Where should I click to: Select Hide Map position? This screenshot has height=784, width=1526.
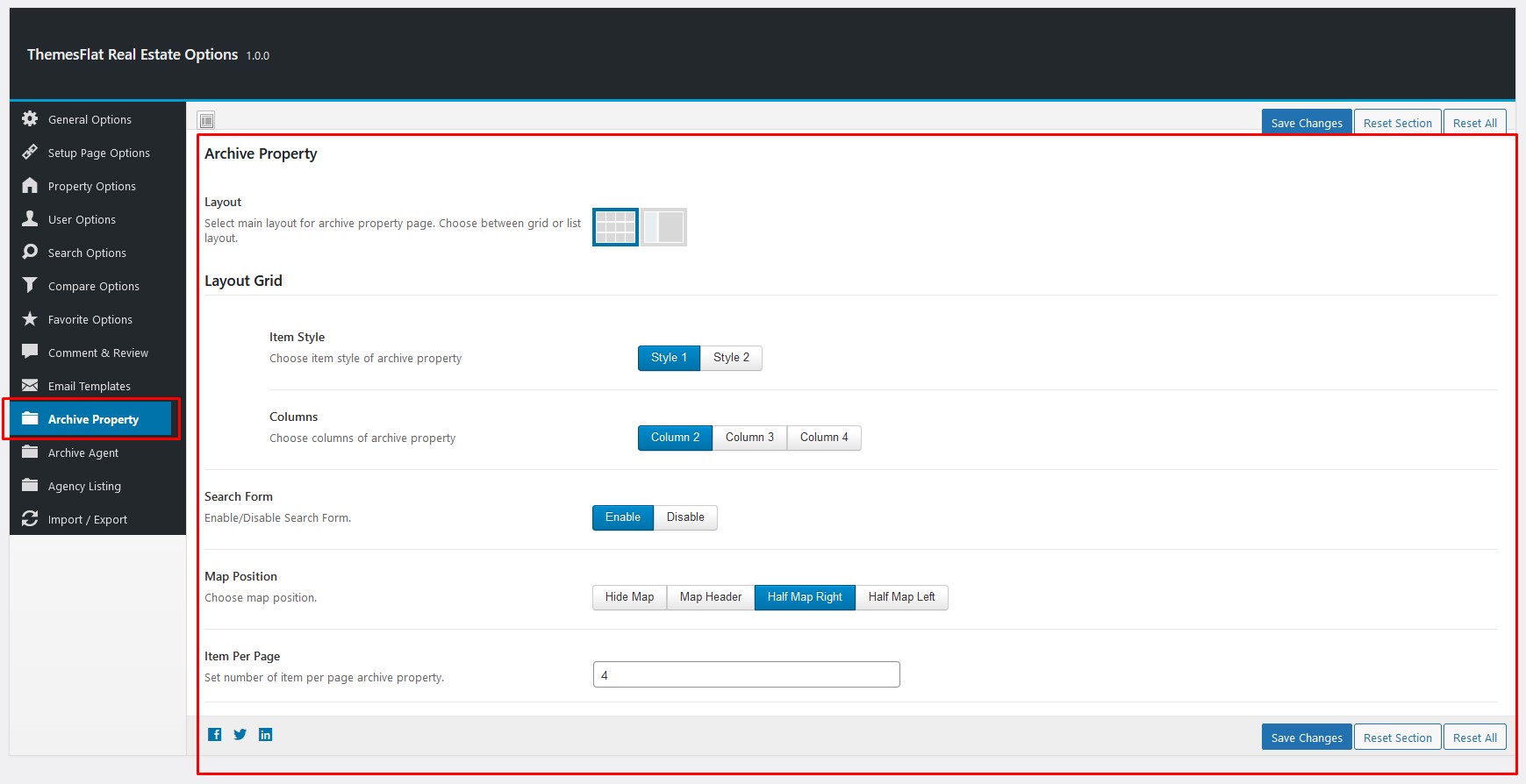tap(629, 597)
